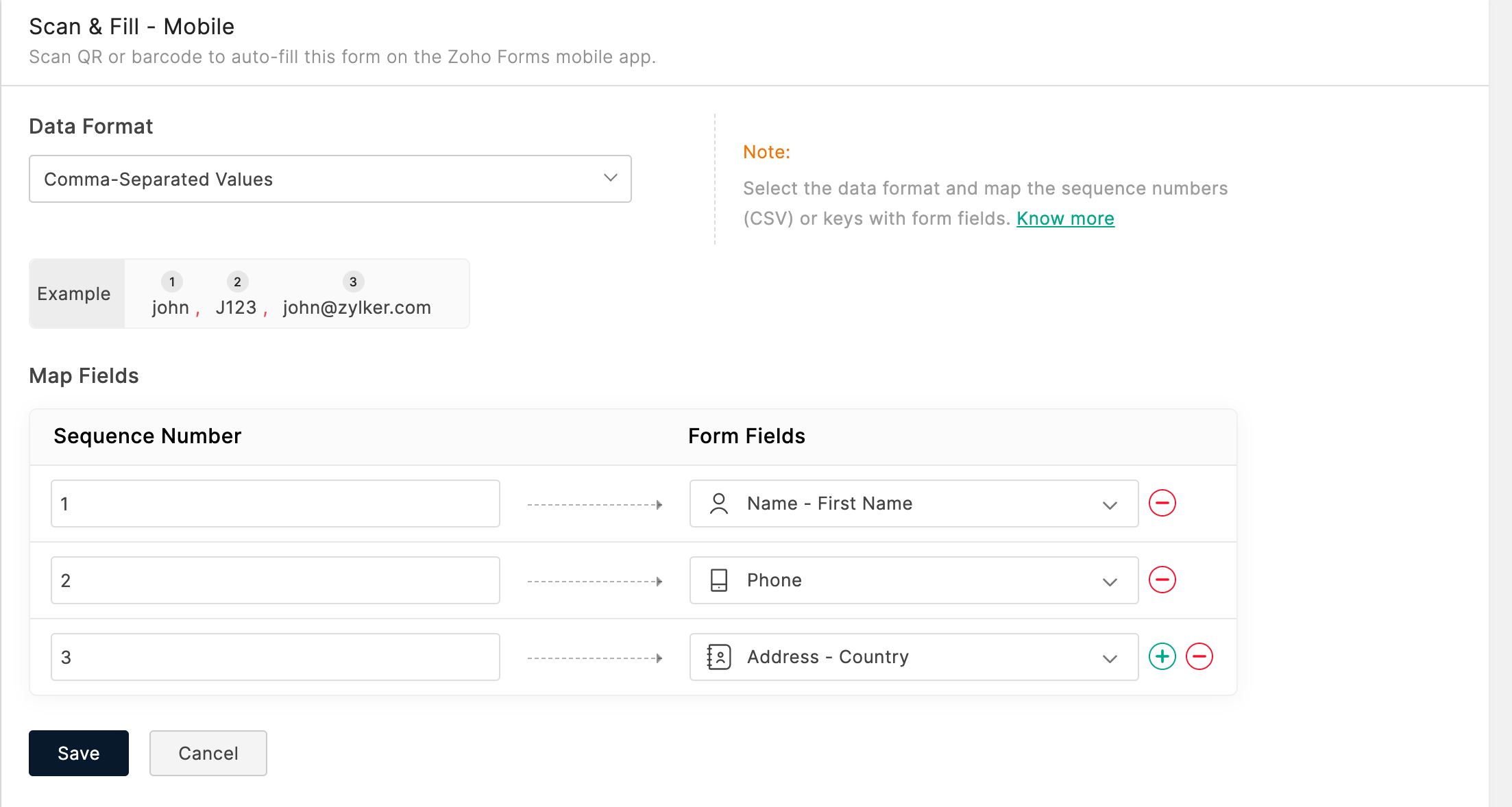Click the john@zylker.com example value

356,308
